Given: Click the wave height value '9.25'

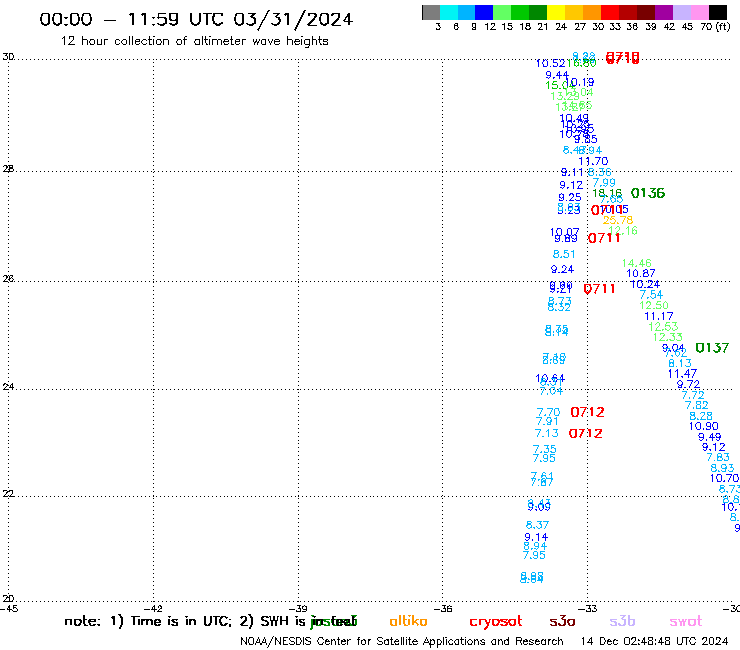Looking at the screenshot, I should pyautogui.click(x=570, y=197).
